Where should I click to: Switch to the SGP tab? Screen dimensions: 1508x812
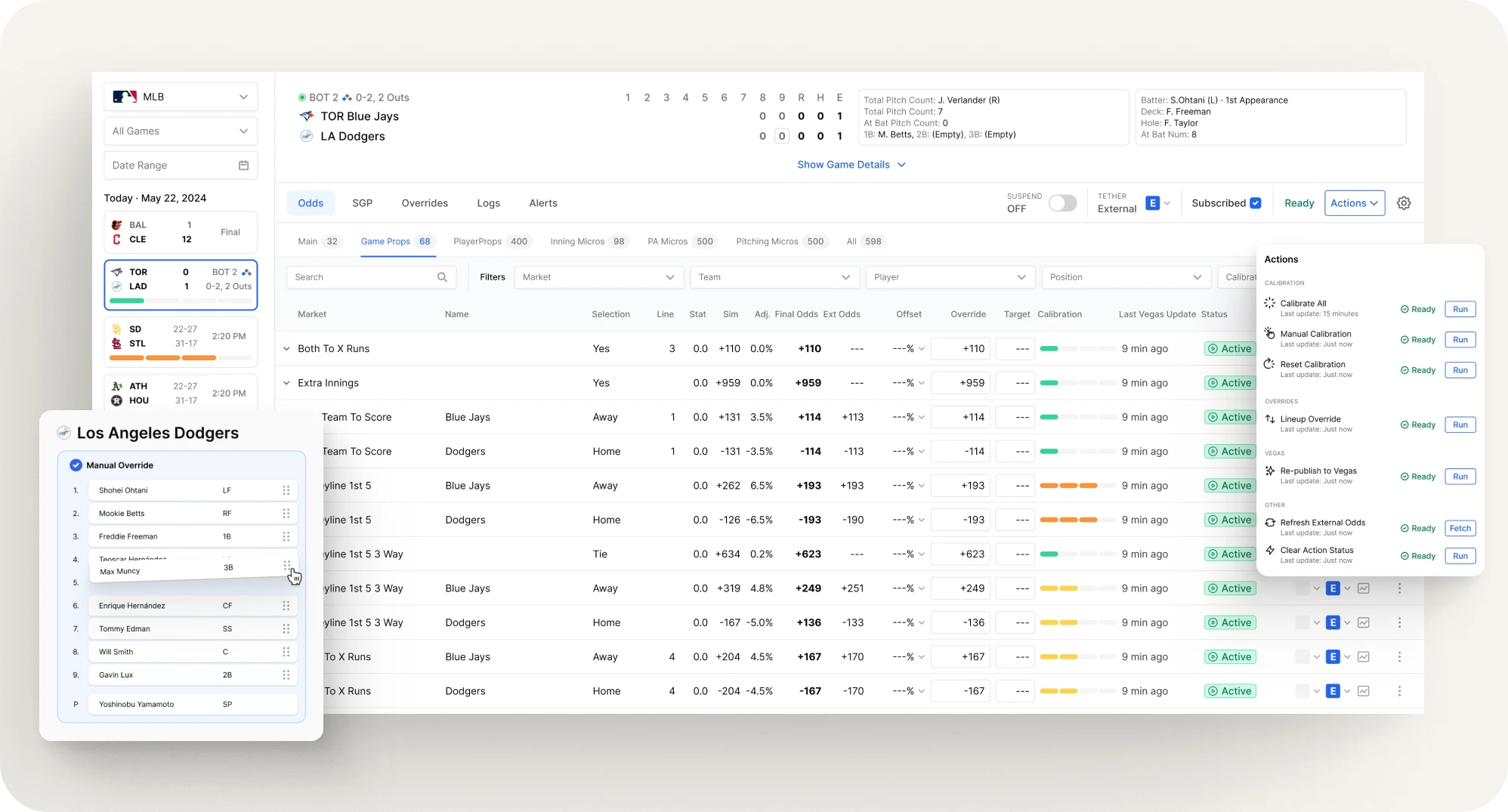coord(363,203)
